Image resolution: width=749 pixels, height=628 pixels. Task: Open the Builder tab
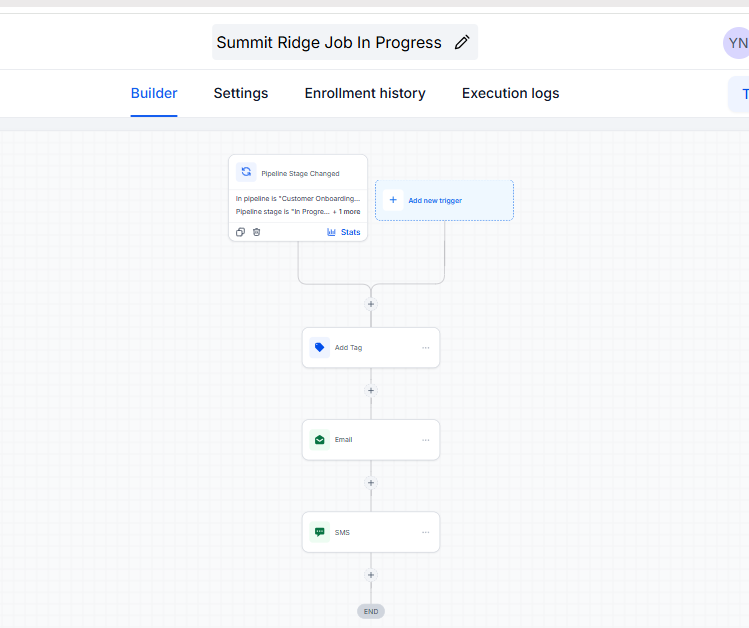pyautogui.click(x=154, y=93)
